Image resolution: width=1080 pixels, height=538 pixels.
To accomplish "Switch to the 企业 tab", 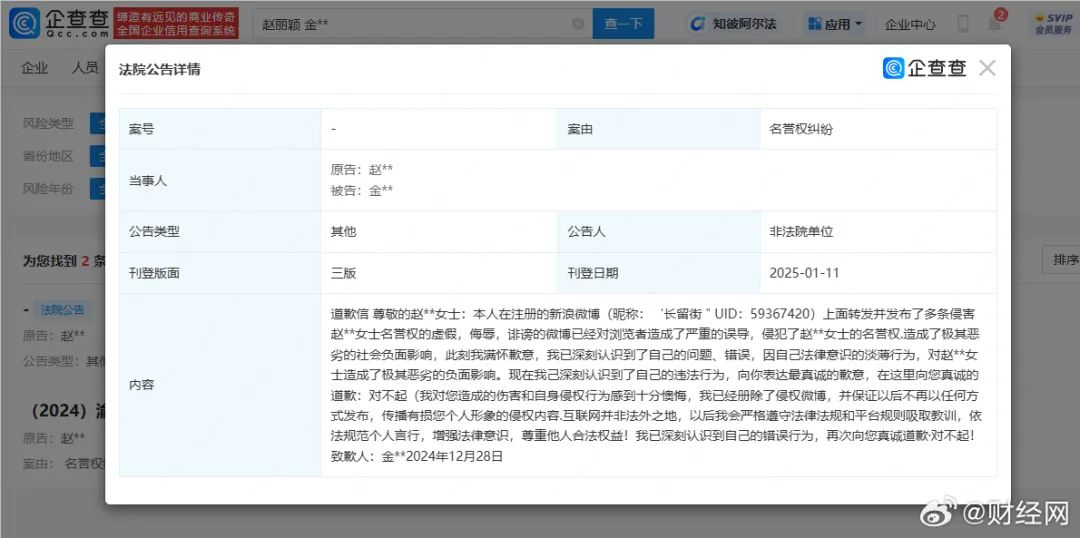I will pos(34,68).
